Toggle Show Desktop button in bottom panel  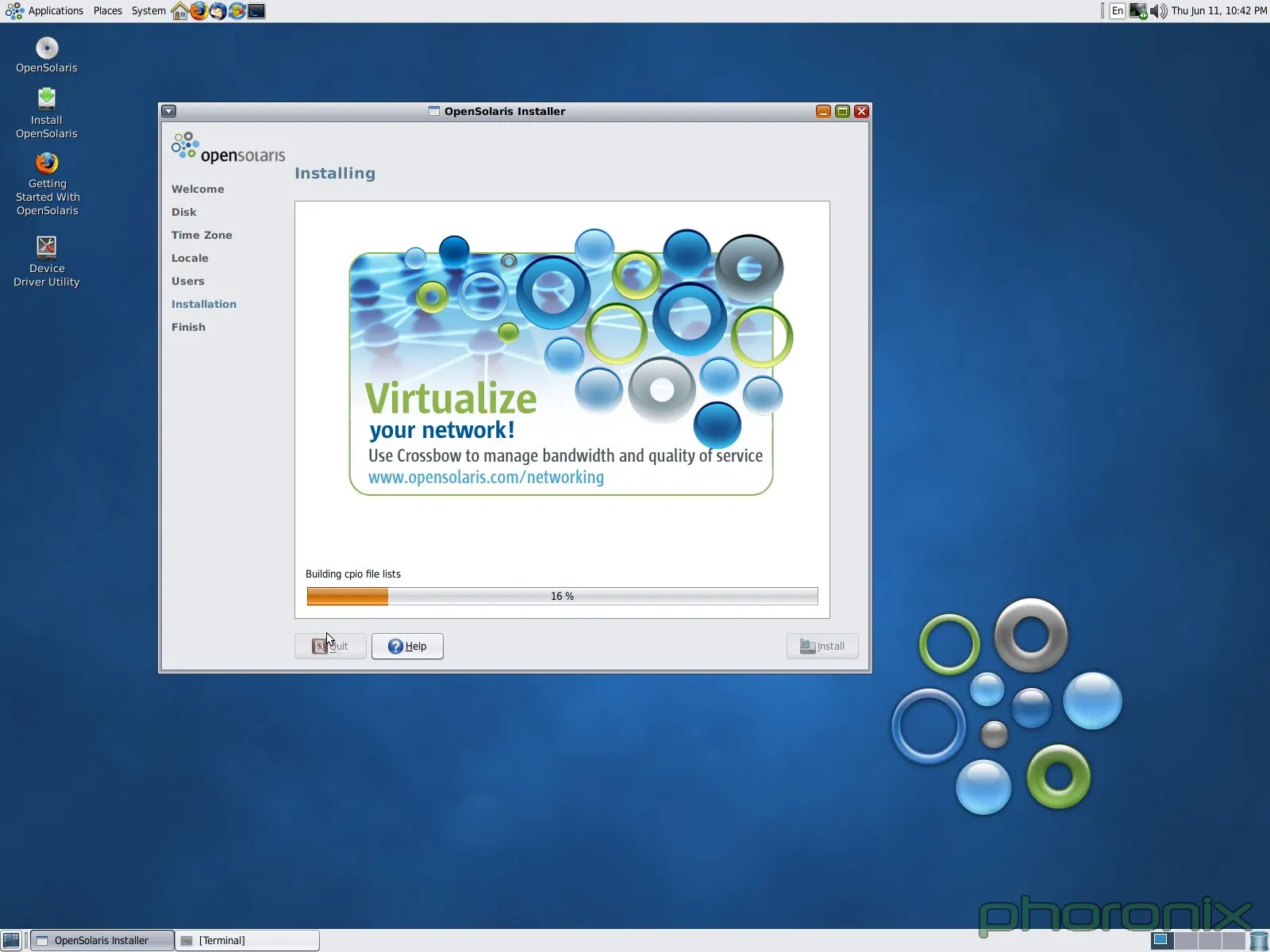(x=11, y=940)
